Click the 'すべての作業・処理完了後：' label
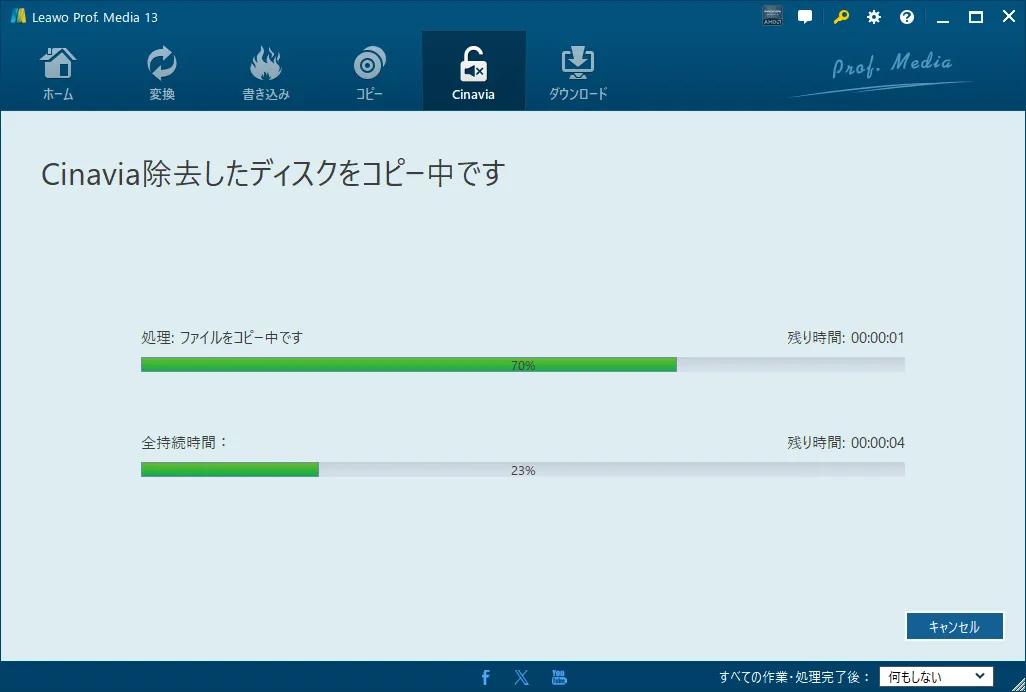1026x692 pixels. [794, 676]
